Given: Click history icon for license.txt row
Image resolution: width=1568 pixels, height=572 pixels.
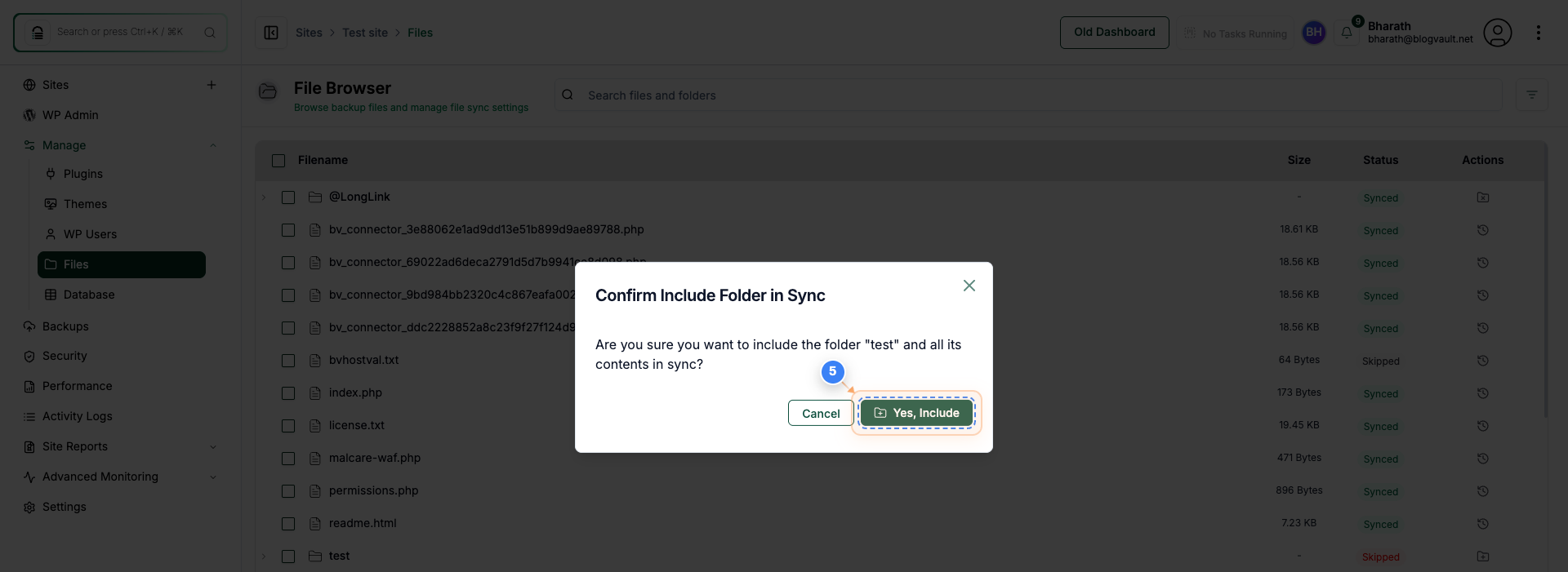Looking at the screenshot, I should [1483, 426].
